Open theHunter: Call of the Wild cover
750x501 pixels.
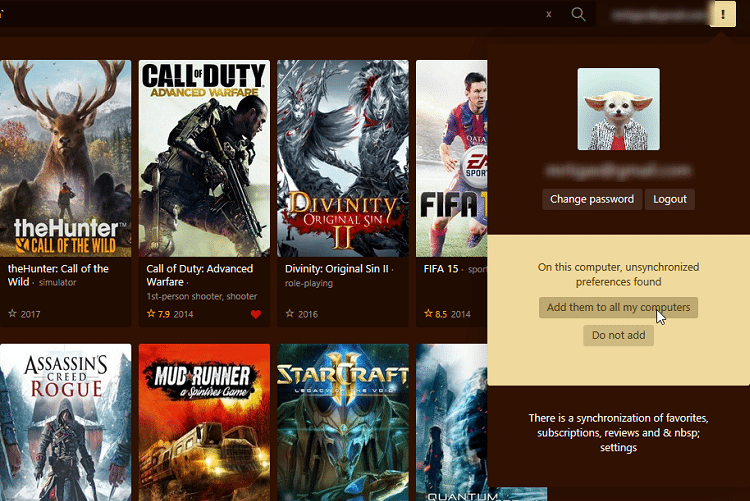click(x=66, y=158)
